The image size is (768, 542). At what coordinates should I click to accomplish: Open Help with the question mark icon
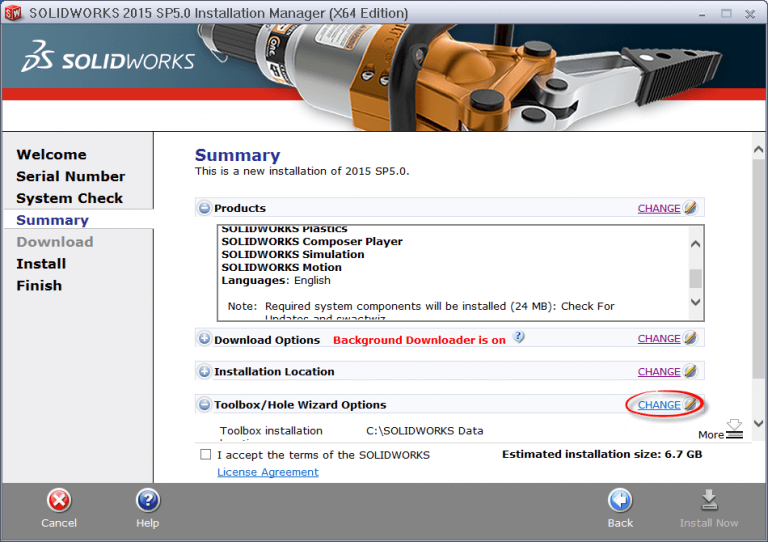pos(147,501)
